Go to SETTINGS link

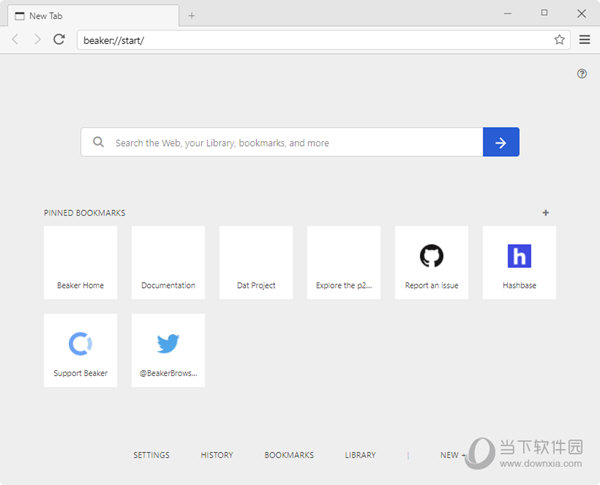point(151,455)
